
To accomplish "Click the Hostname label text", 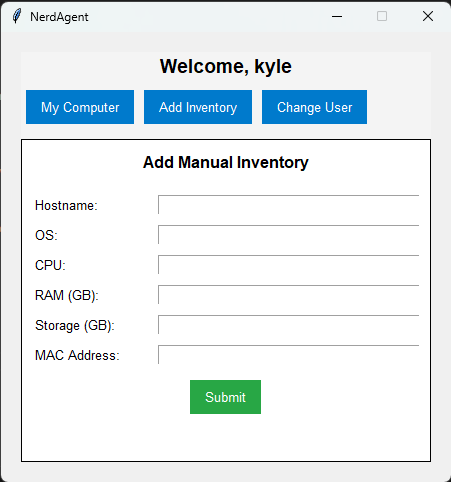I will point(66,205).
